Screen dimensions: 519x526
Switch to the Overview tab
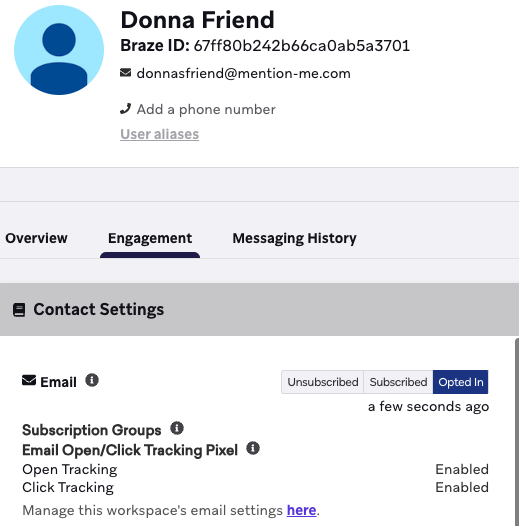36,238
